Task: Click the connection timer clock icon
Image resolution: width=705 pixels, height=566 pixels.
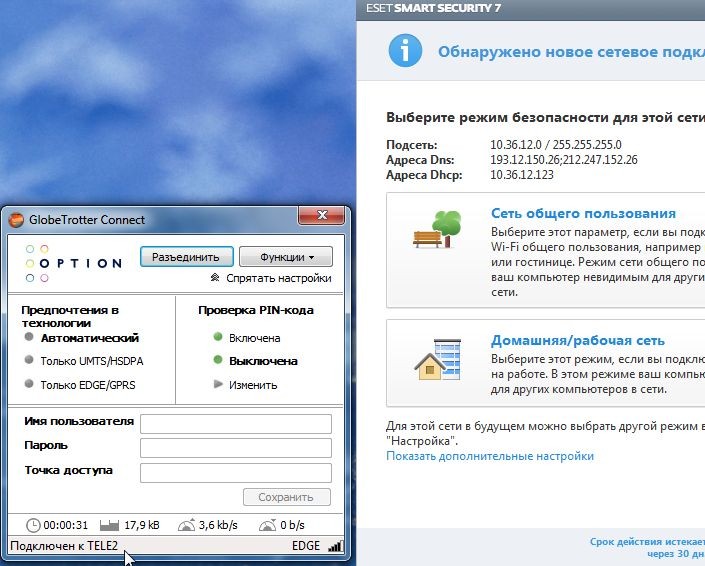Action: pyautogui.click(x=33, y=525)
